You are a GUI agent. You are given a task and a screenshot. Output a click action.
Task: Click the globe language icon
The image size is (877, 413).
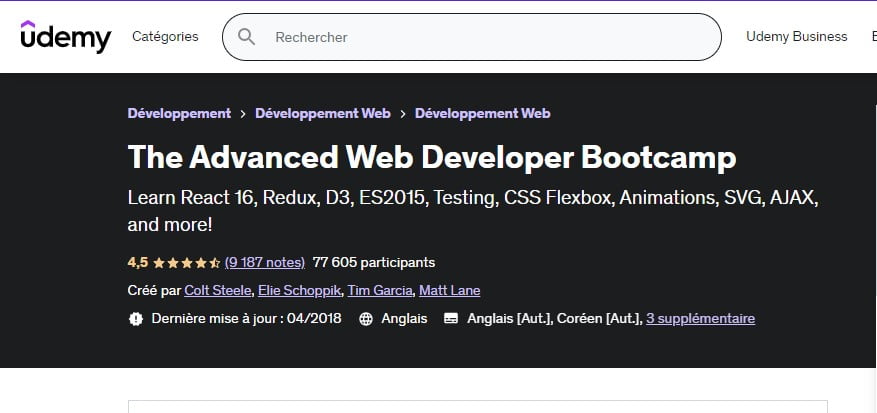click(x=366, y=319)
